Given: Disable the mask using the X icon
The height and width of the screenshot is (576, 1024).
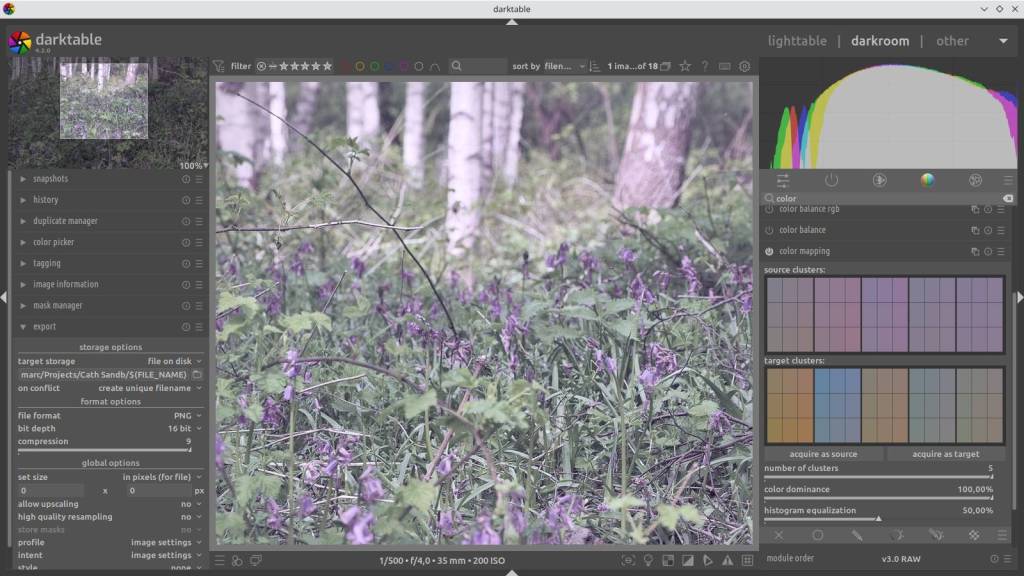Looking at the screenshot, I should (778, 535).
